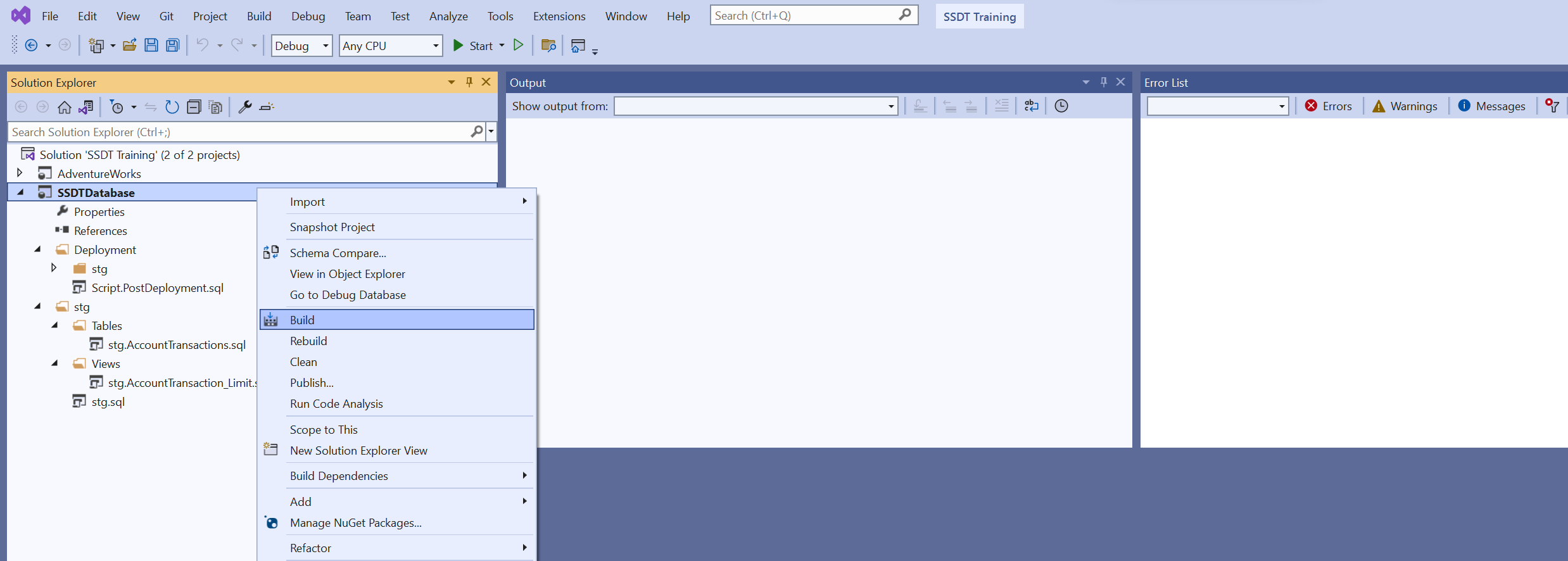
Task: Click the Search Solution Explorer field
Action: 239,132
